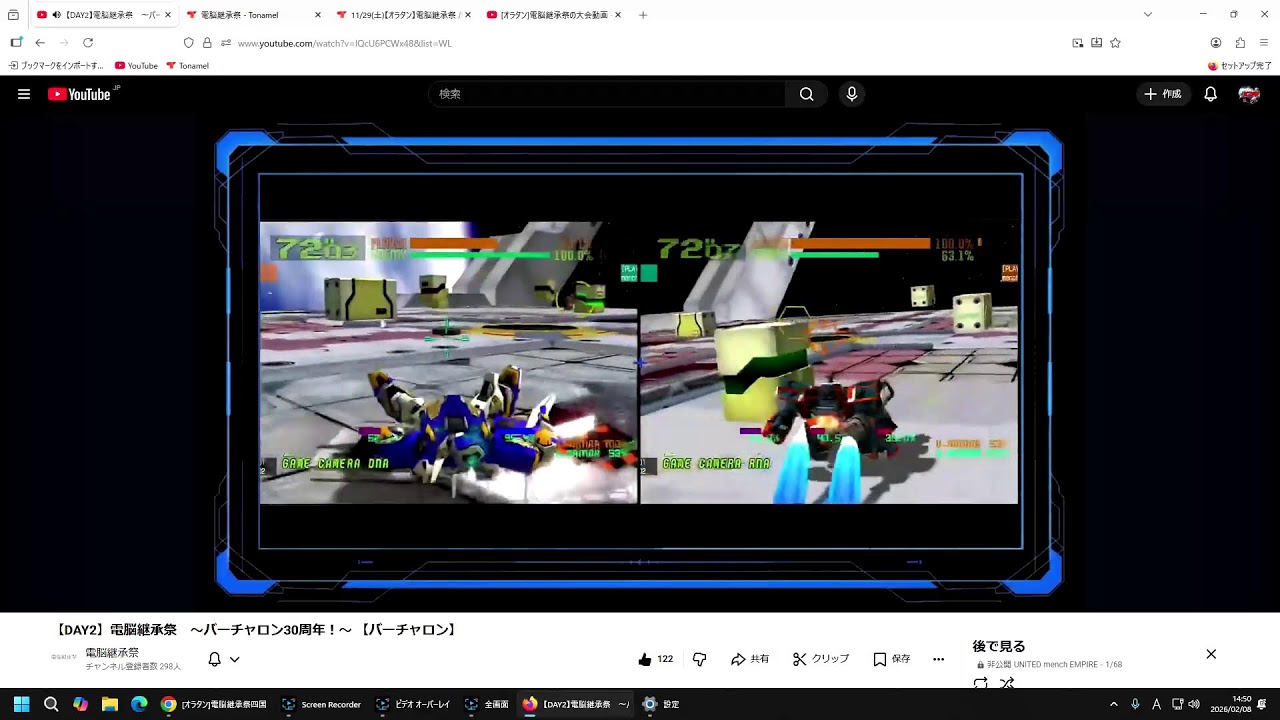
Task: Open Firefox account profile icon
Action: point(1216,43)
